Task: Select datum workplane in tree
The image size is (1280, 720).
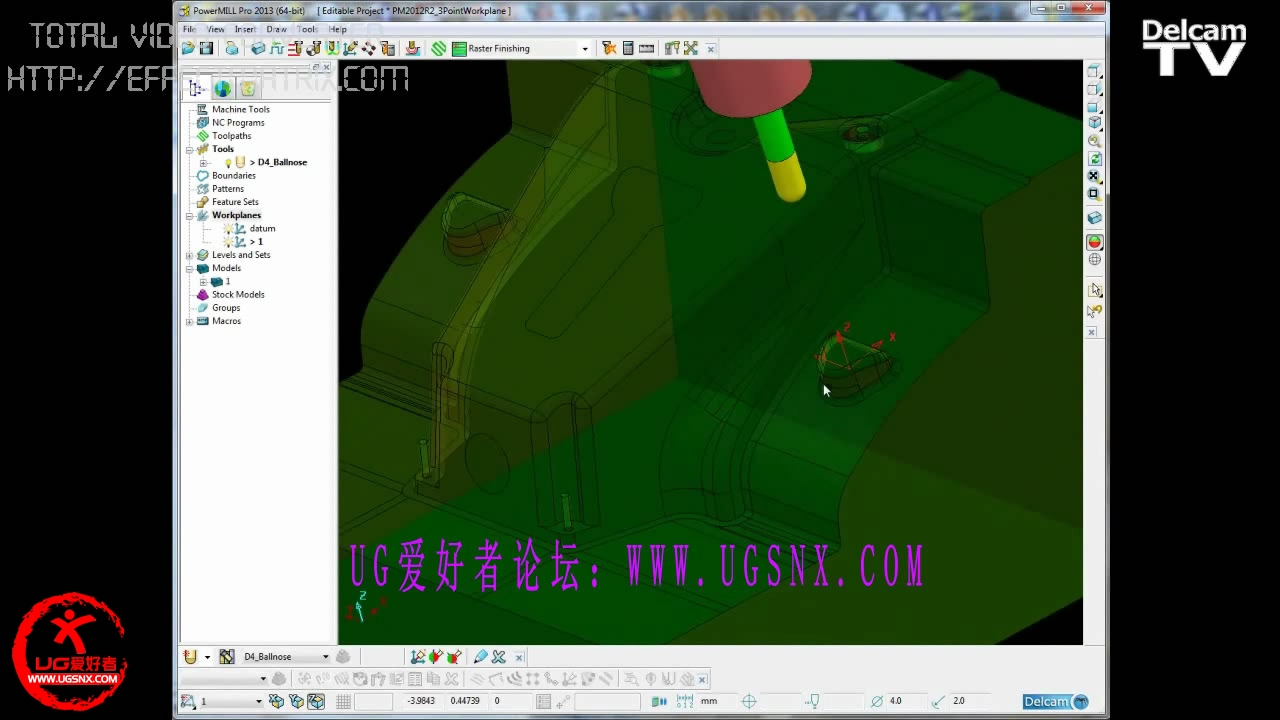Action: (262, 228)
